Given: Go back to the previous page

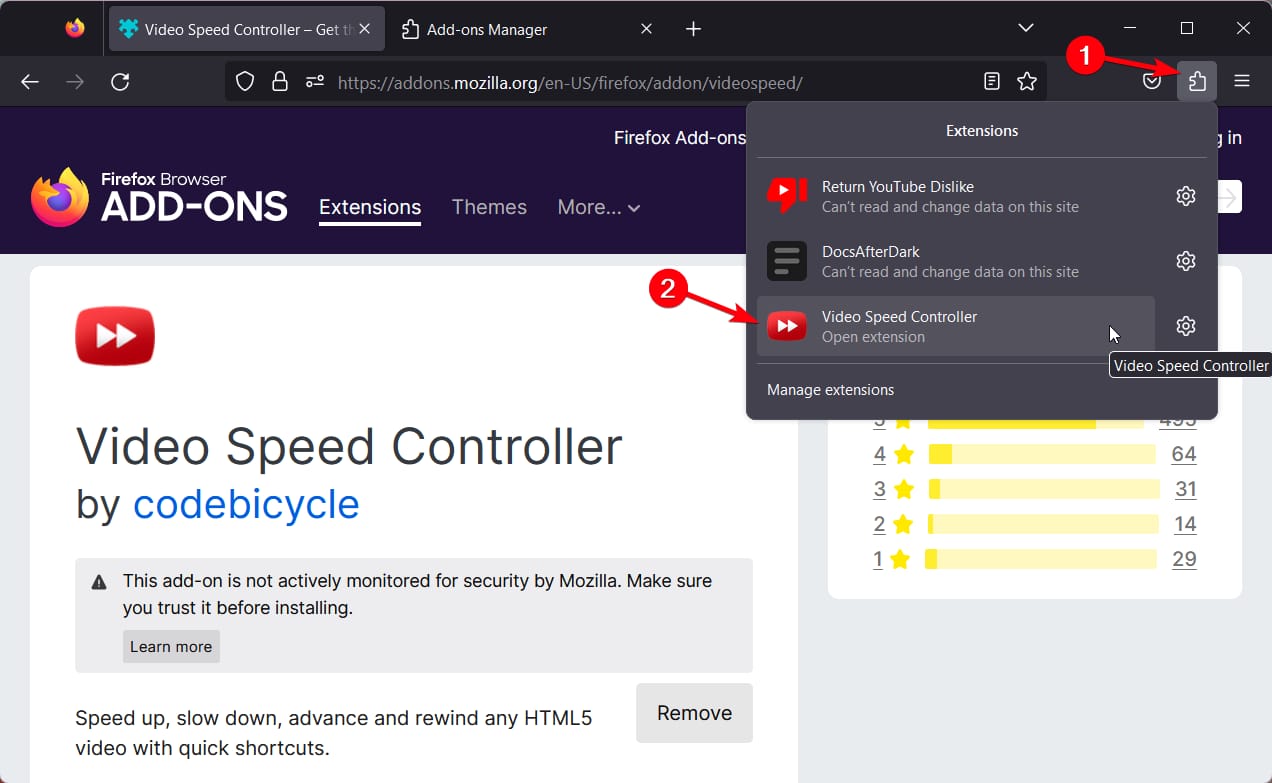Looking at the screenshot, I should pyautogui.click(x=30, y=82).
